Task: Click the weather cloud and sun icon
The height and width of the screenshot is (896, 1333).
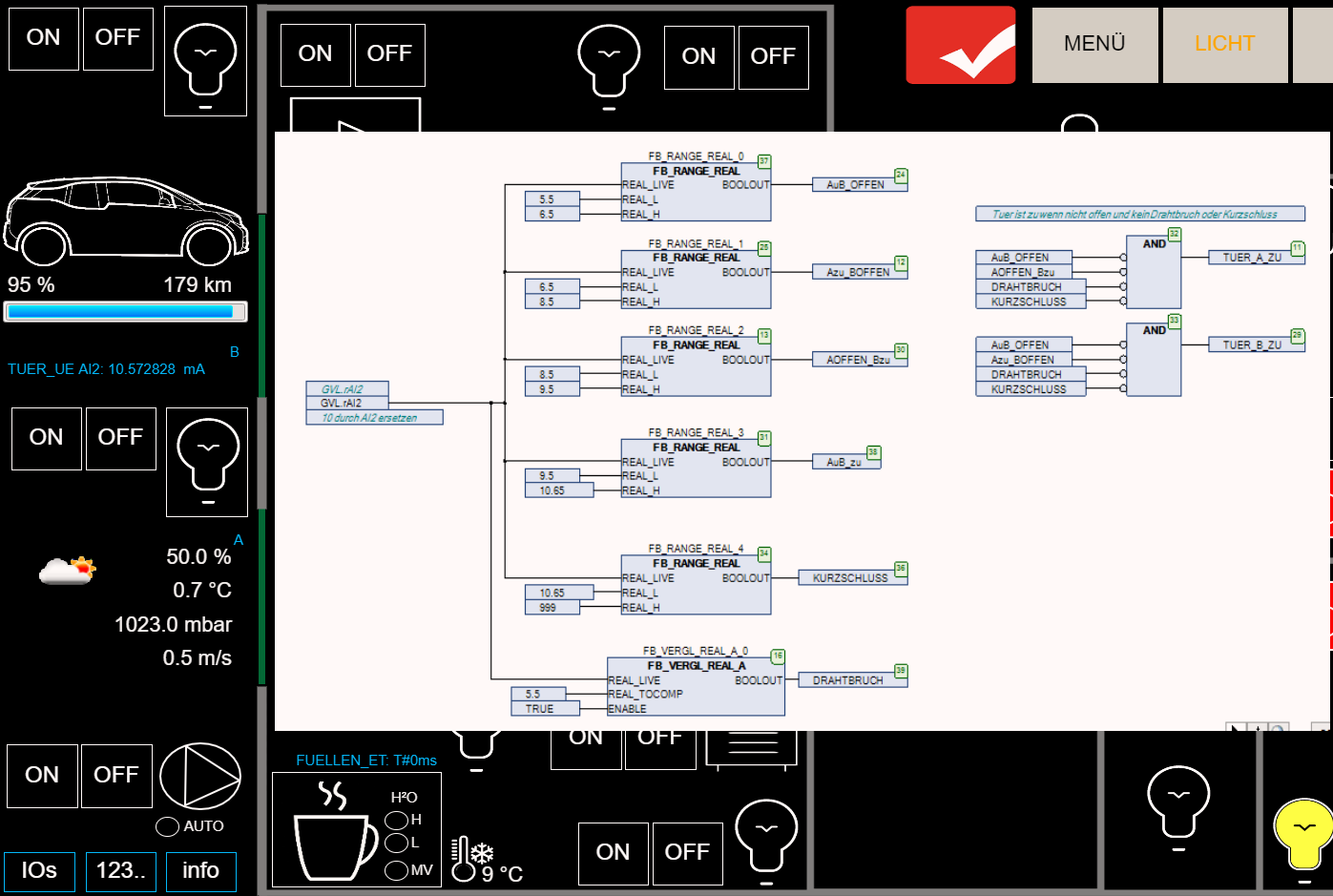Action: (68, 570)
